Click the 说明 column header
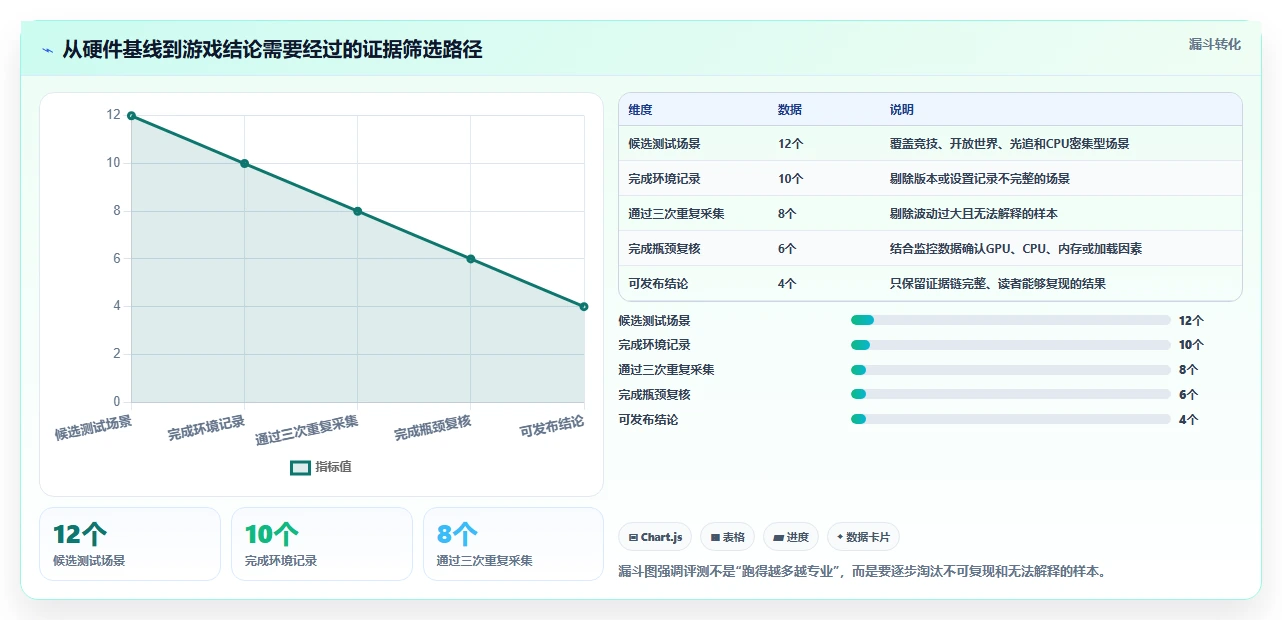Image resolution: width=1282 pixels, height=620 pixels. click(902, 110)
